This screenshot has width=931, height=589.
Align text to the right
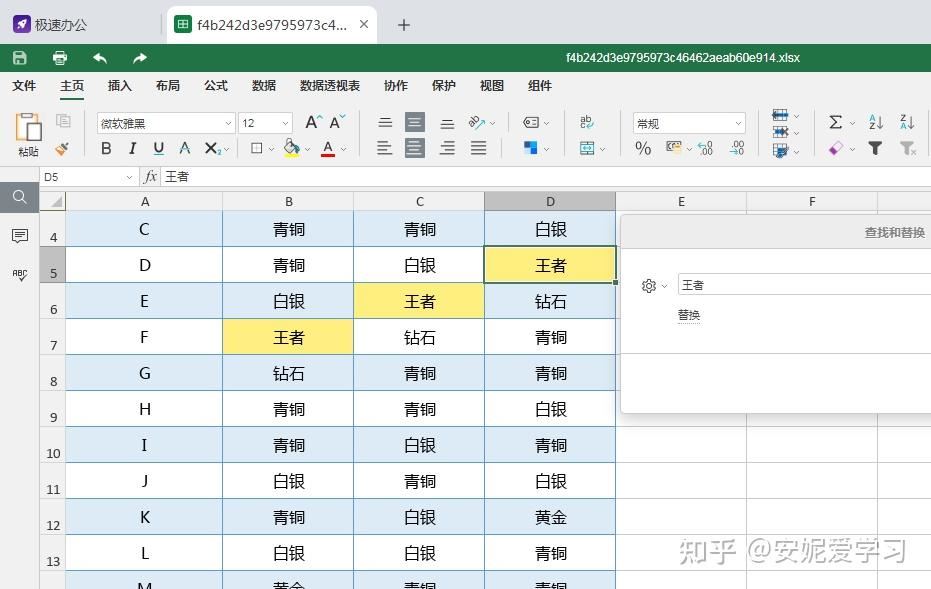pos(447,148)
